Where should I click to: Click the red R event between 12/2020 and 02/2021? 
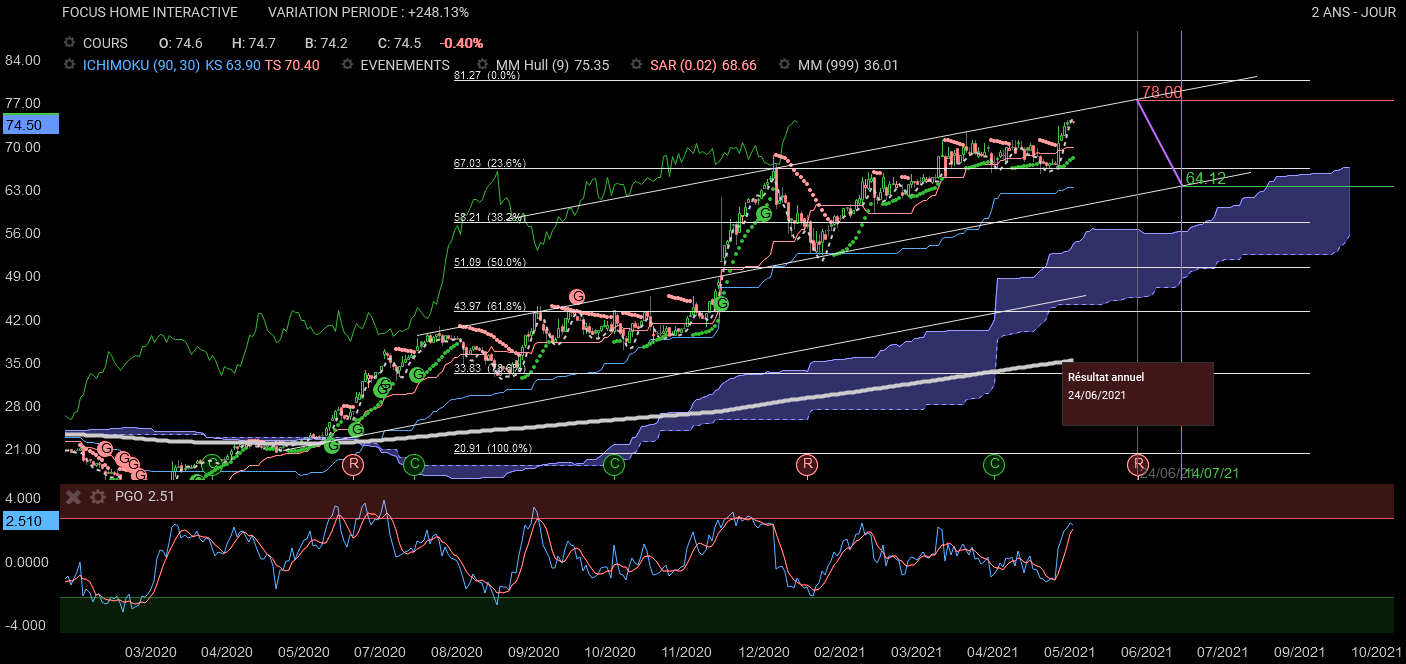coord(807,464)
